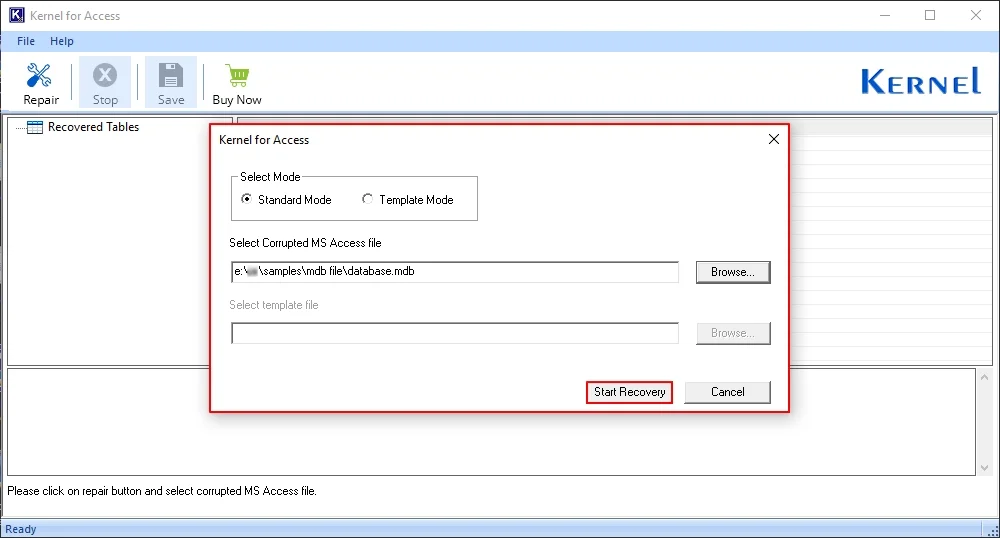Open the File menu

[x=26, y=41]
